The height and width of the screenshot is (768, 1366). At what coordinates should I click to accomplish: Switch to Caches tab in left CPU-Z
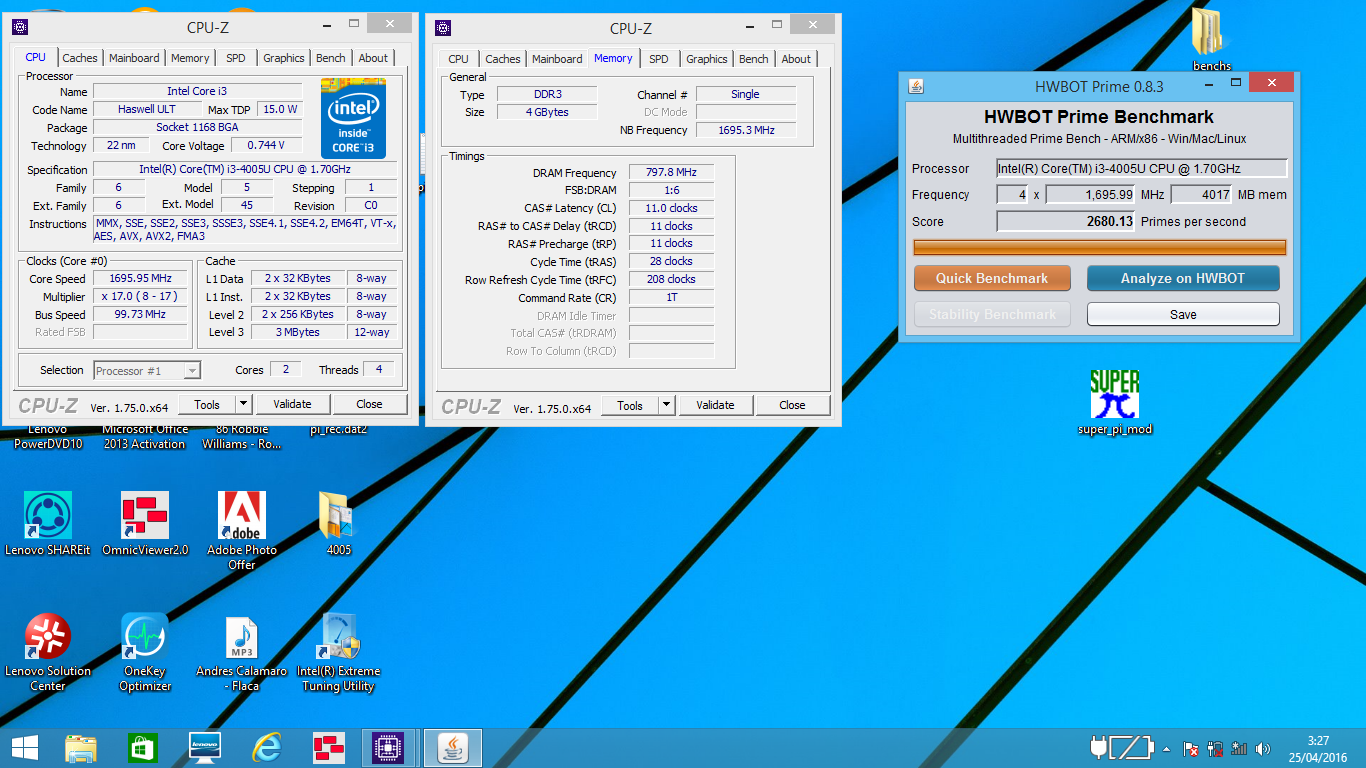point(80,58)
